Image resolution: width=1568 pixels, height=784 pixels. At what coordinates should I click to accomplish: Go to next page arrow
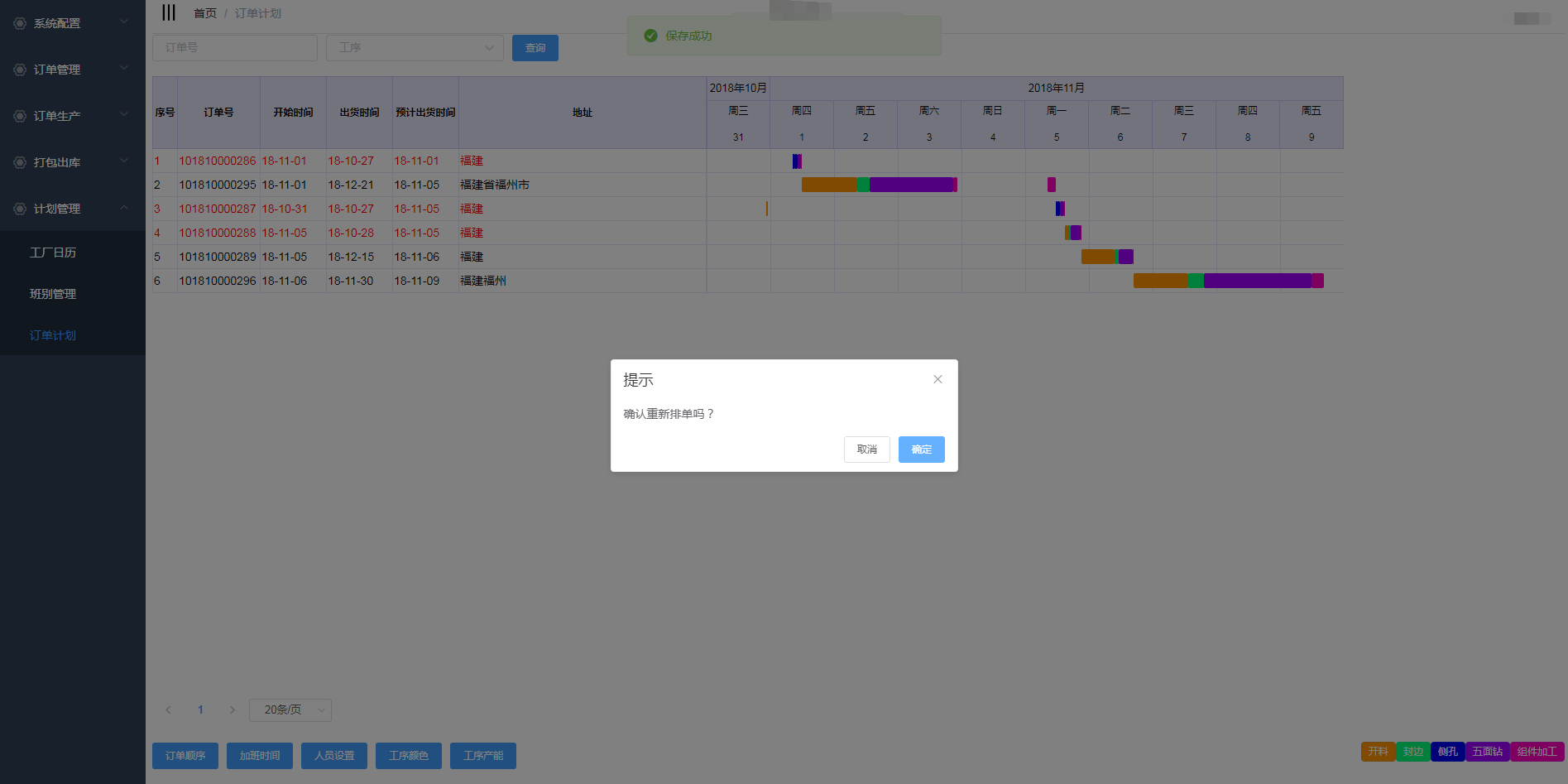232,709
